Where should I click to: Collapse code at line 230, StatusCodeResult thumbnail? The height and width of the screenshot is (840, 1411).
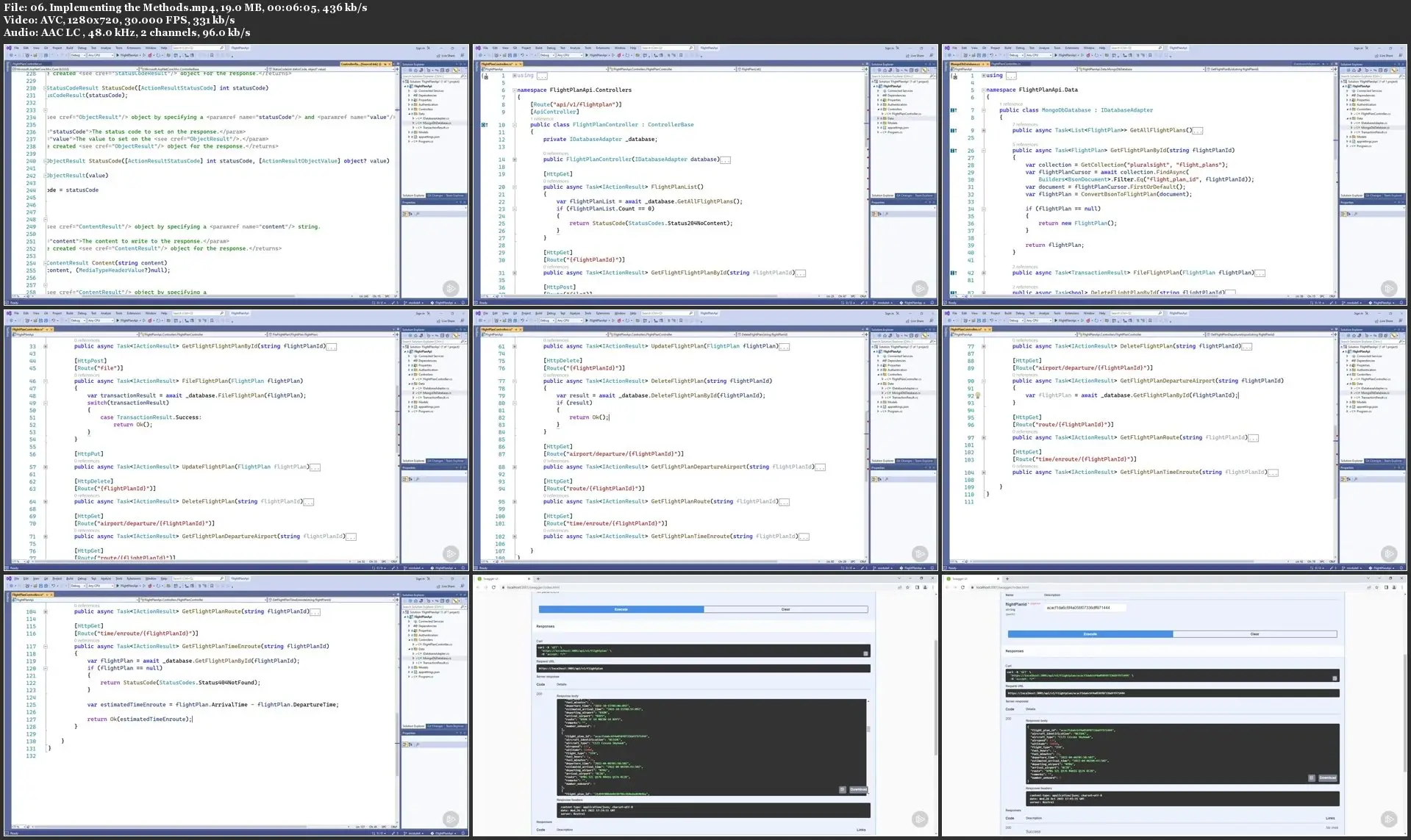[x=46, y=88]
